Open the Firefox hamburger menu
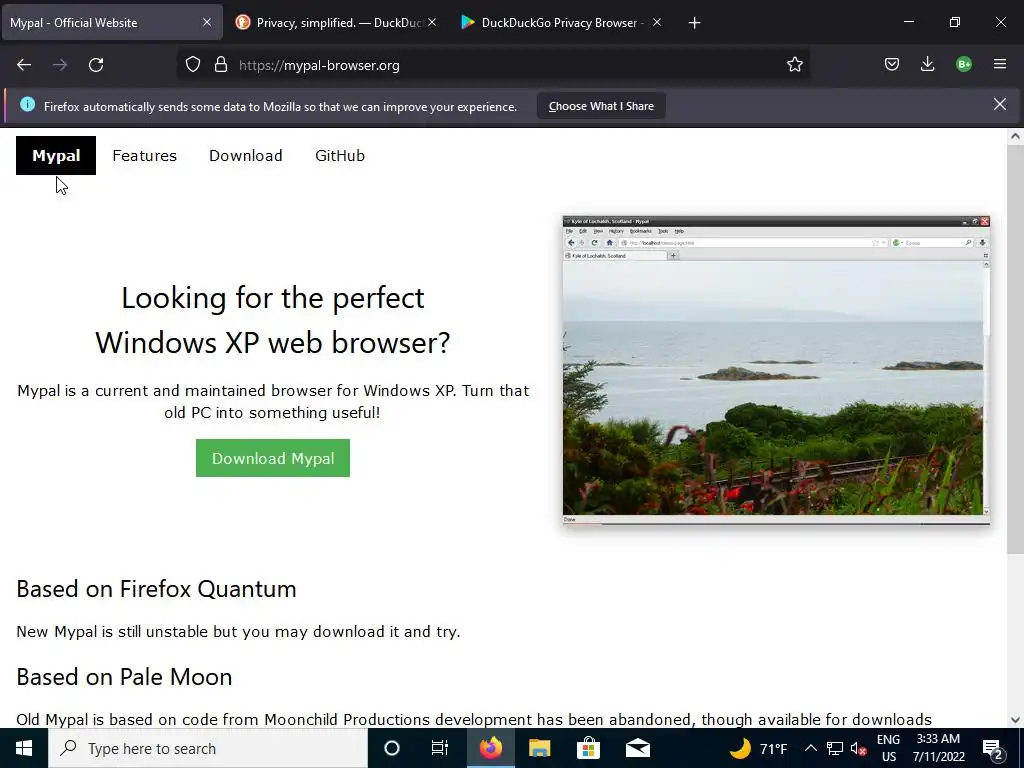The width and height of the screenshot is (1024, 768). coord(1000,65)
